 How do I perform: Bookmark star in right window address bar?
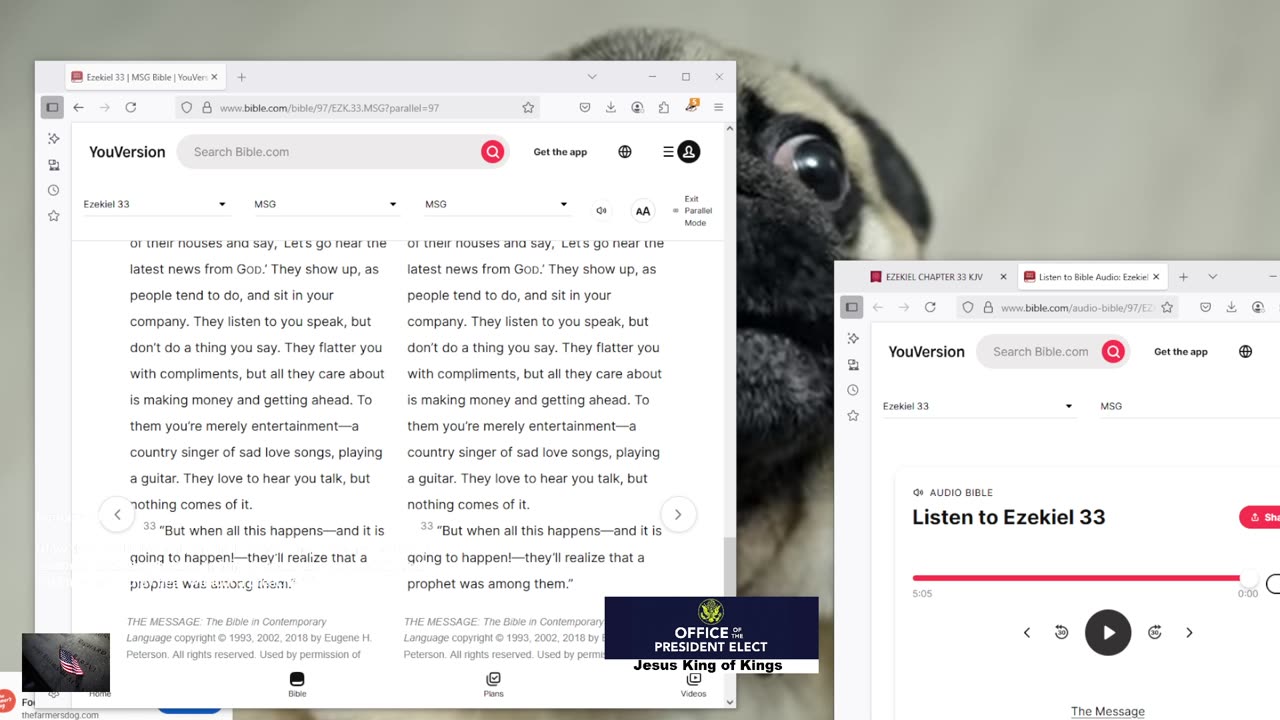[1166, 307]
